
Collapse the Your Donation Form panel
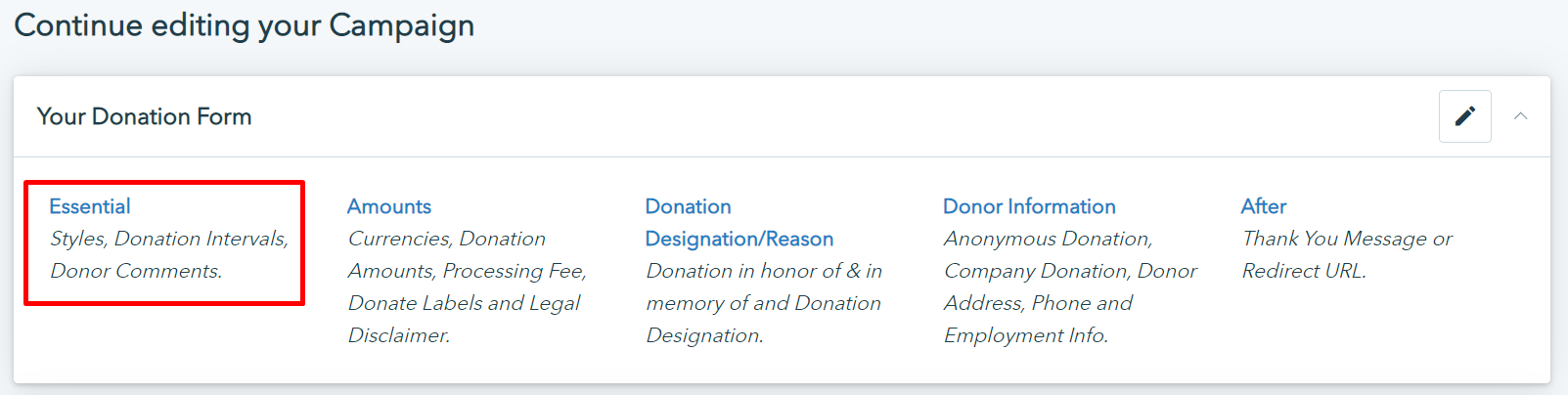1520,116
